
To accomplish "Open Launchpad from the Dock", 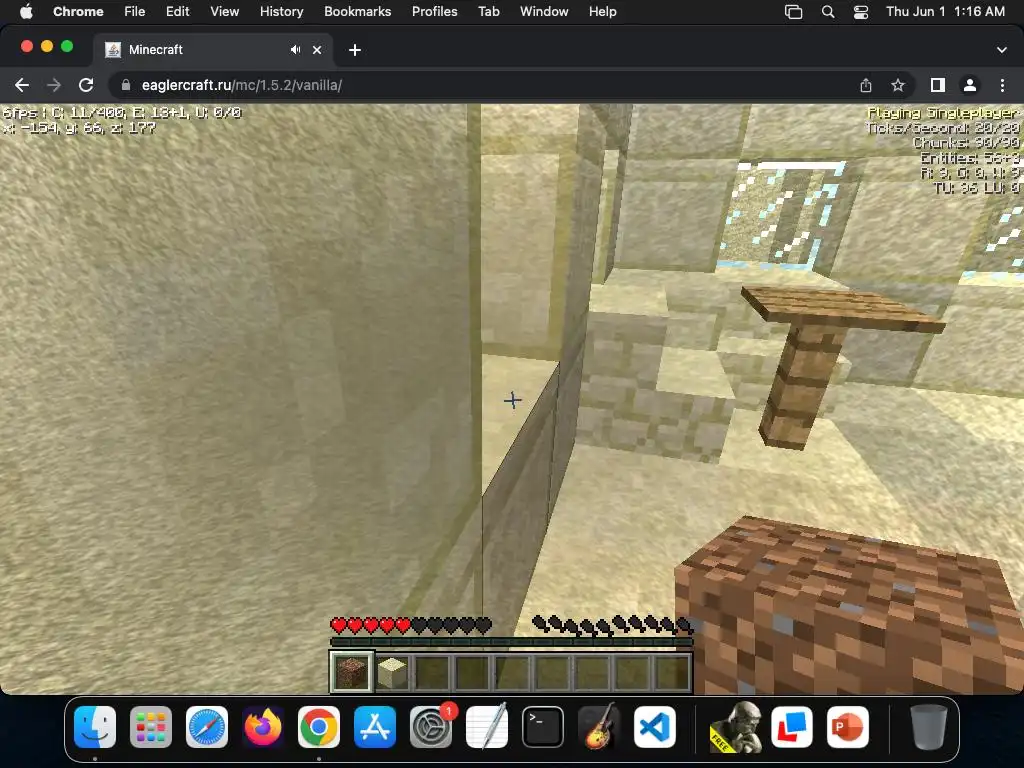I will [151, 727].
